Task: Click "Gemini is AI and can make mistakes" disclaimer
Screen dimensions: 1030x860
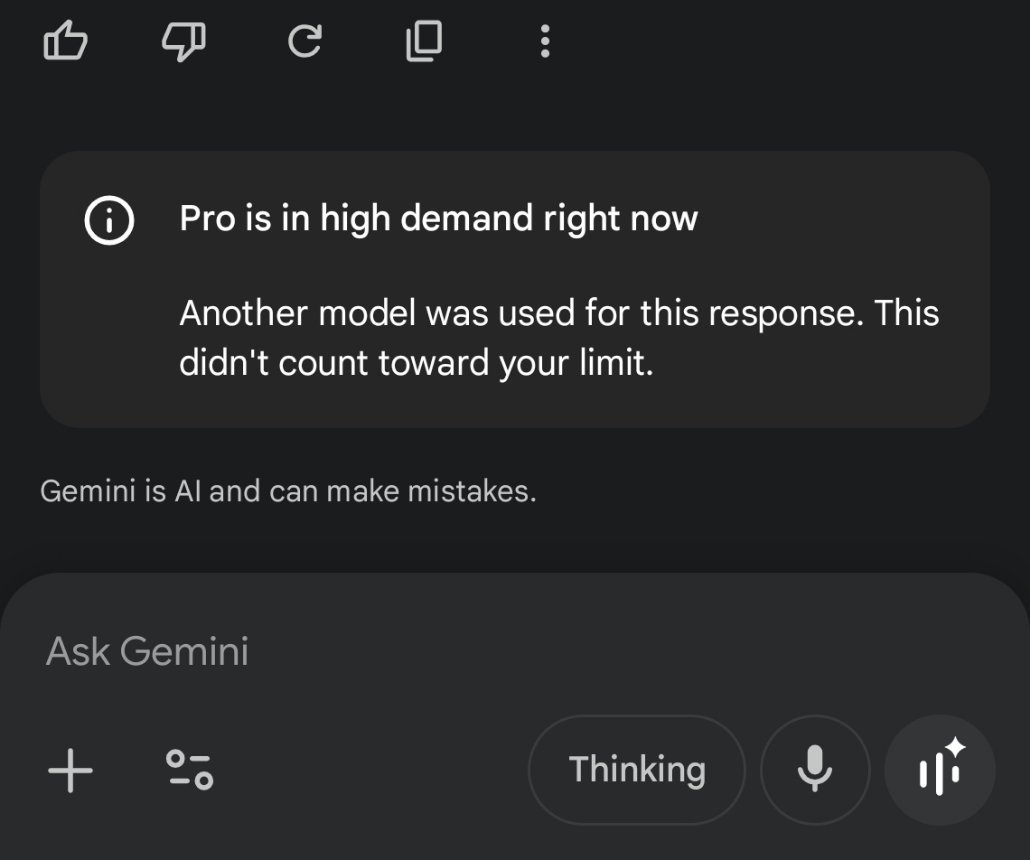Action: click(x=288, y=492)
